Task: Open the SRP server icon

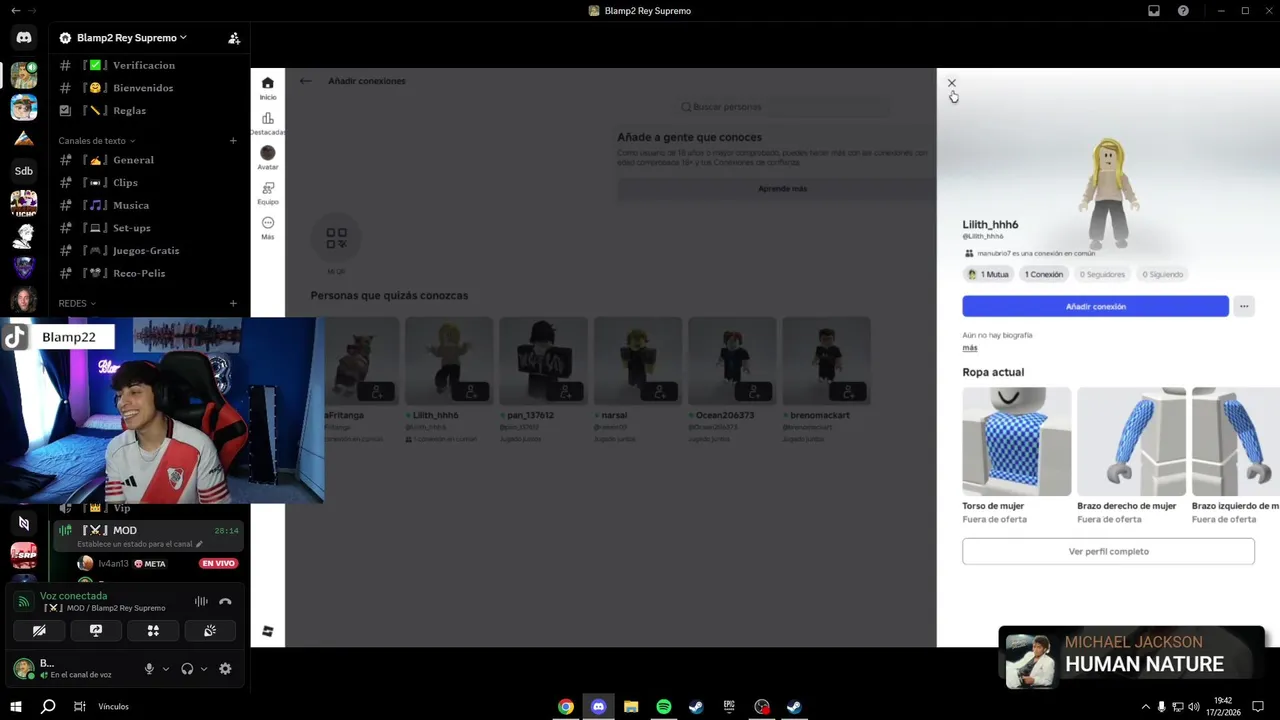Action: click(24, 555)
